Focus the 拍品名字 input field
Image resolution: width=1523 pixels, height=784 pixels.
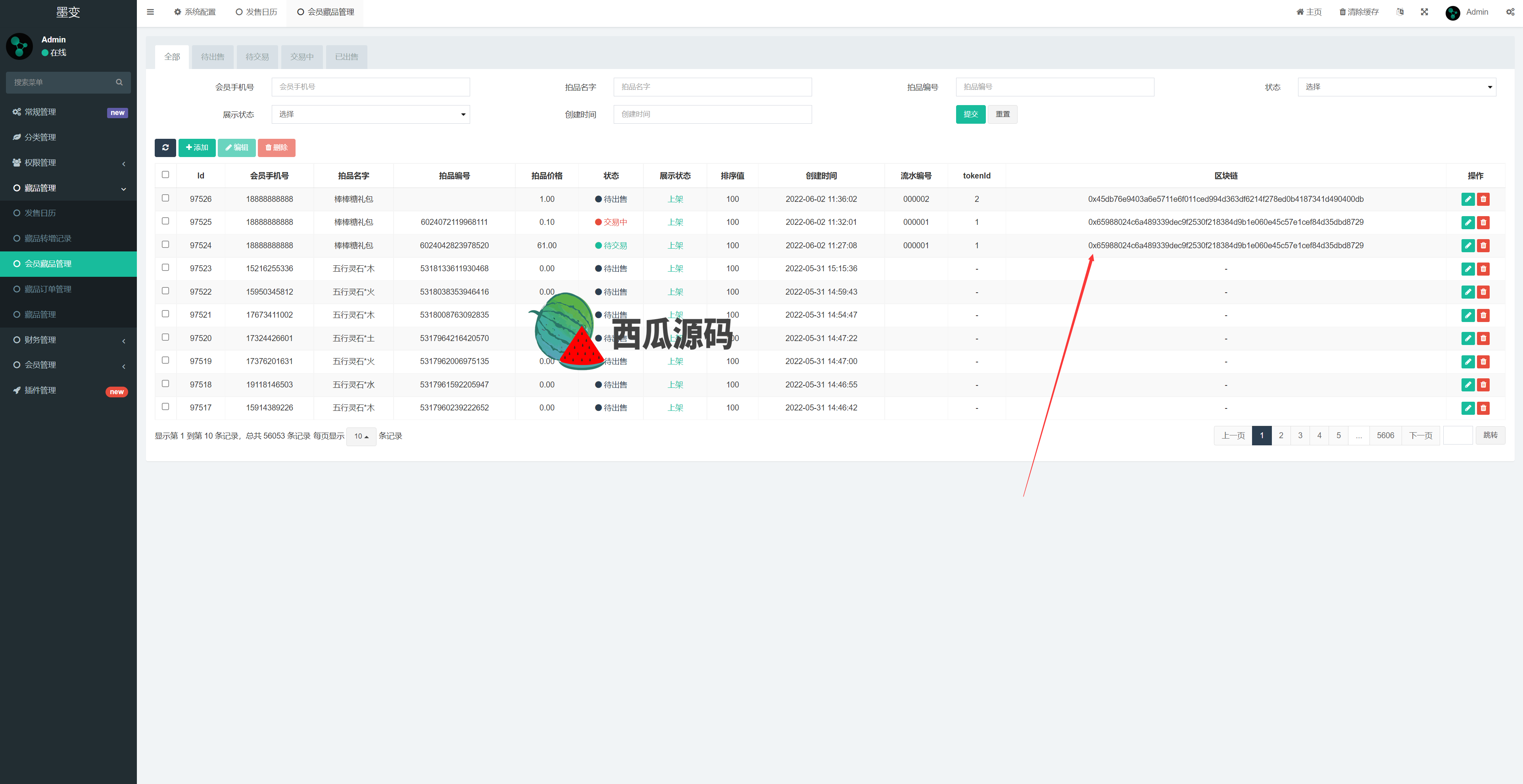[x=713, y=87]
